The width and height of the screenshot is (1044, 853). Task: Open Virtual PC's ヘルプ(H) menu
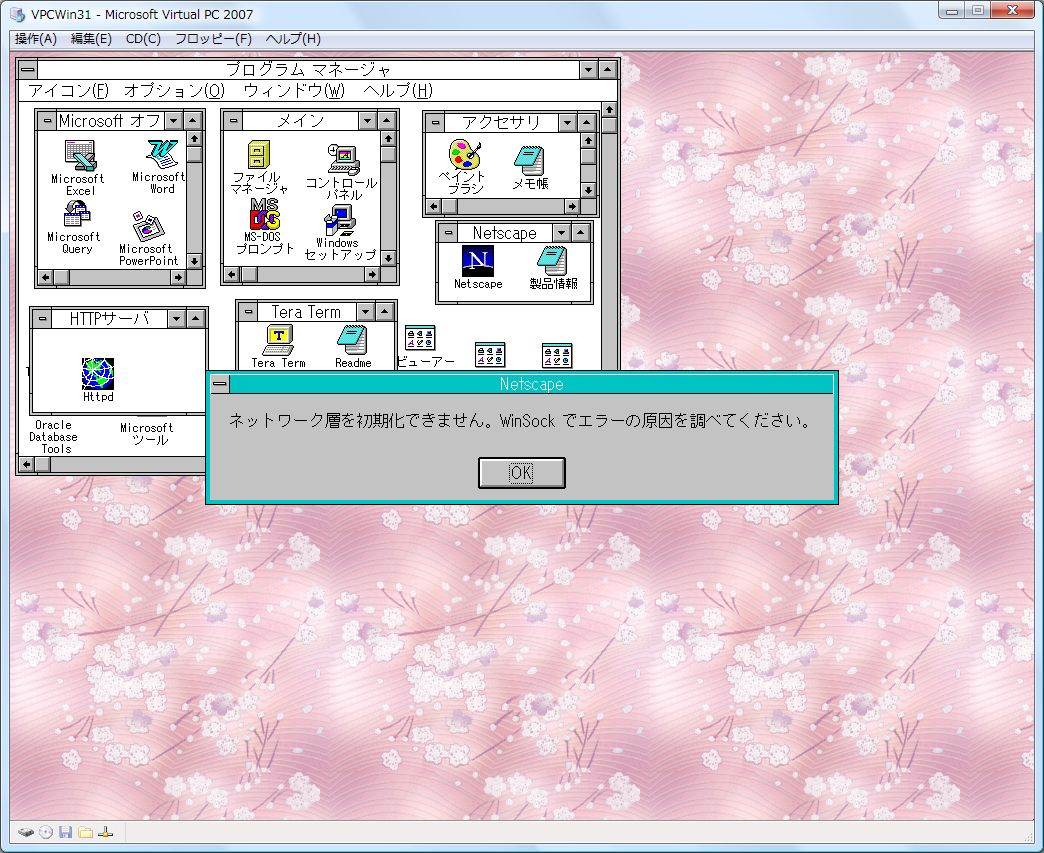[x=293, y=39]
